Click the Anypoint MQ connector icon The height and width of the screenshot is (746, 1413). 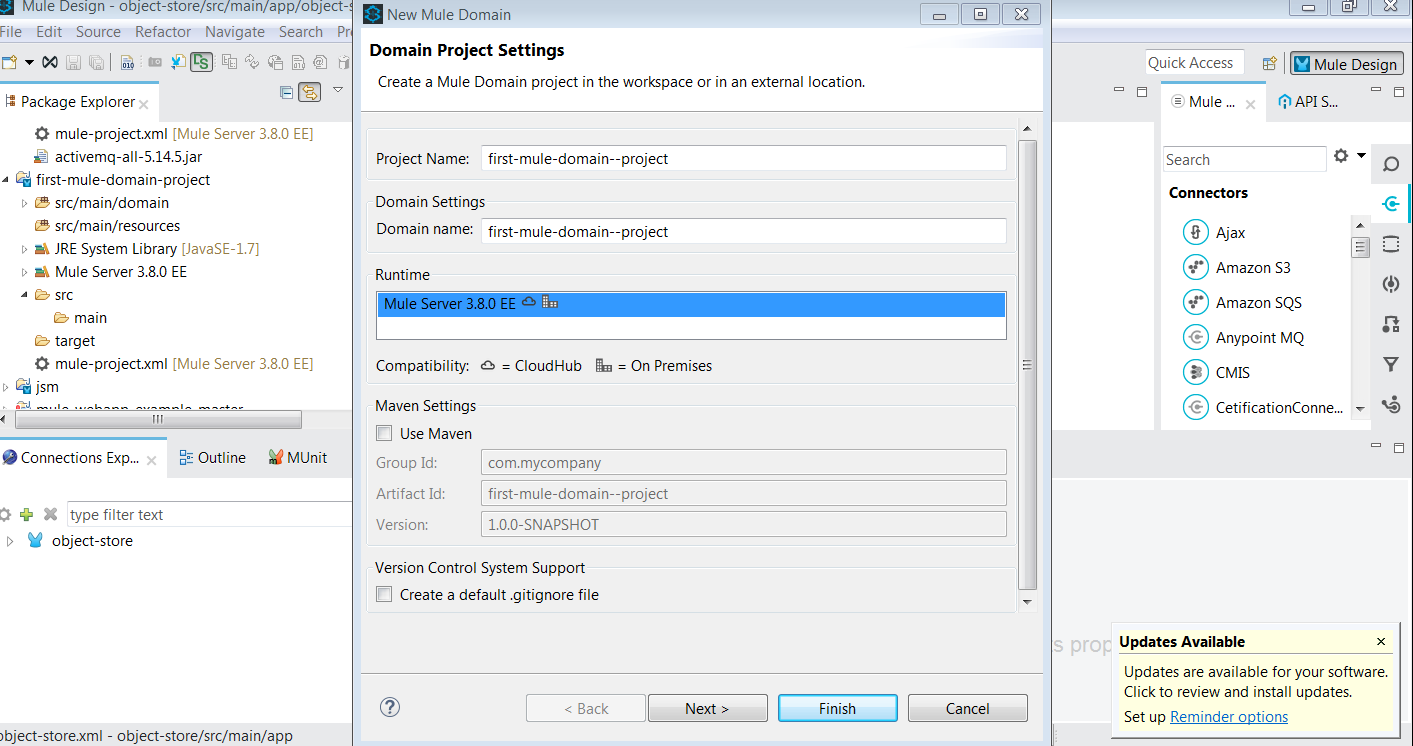coord(1195,338)
